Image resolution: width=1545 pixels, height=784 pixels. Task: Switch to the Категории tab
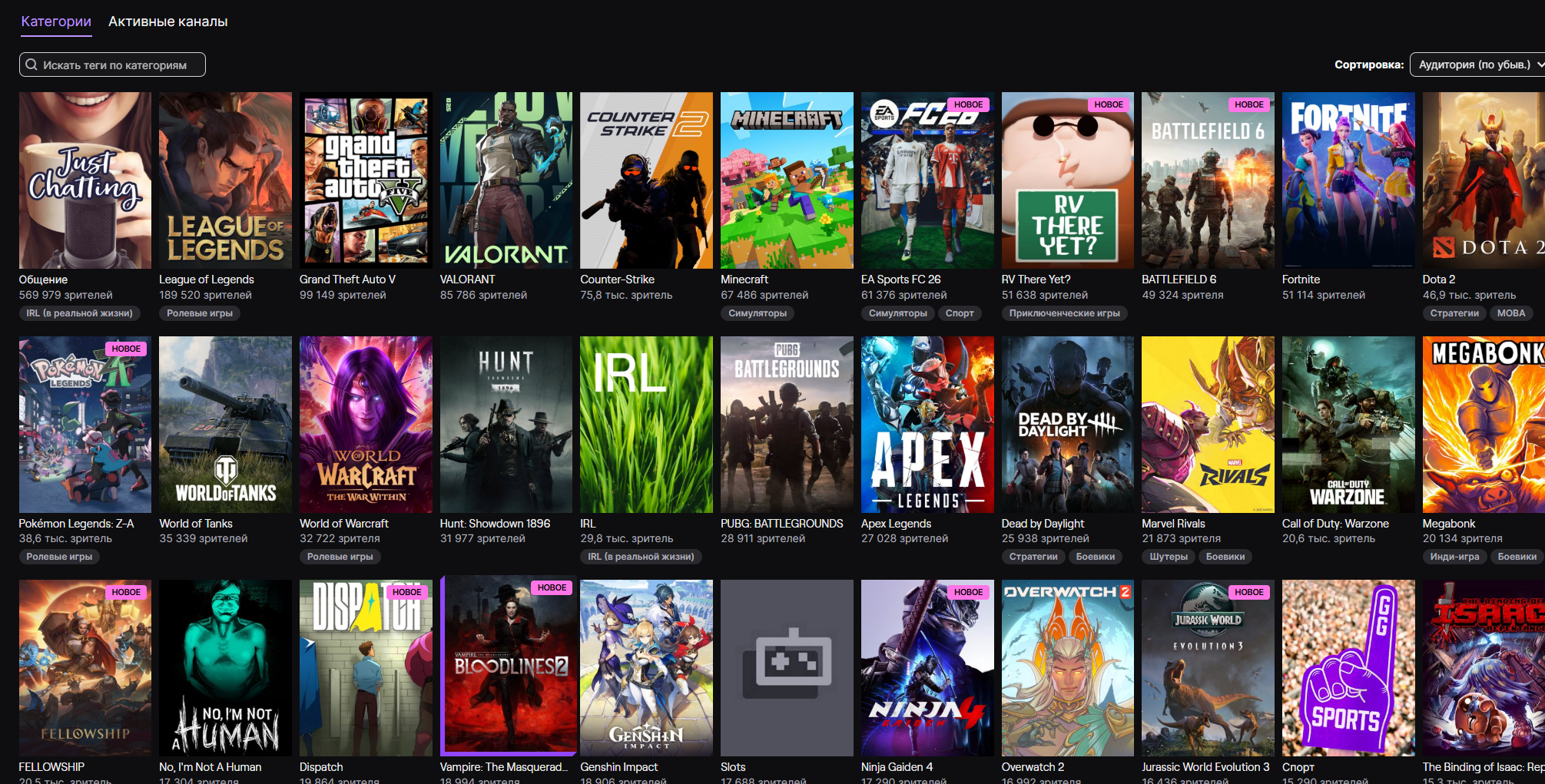tap(56, 22)
